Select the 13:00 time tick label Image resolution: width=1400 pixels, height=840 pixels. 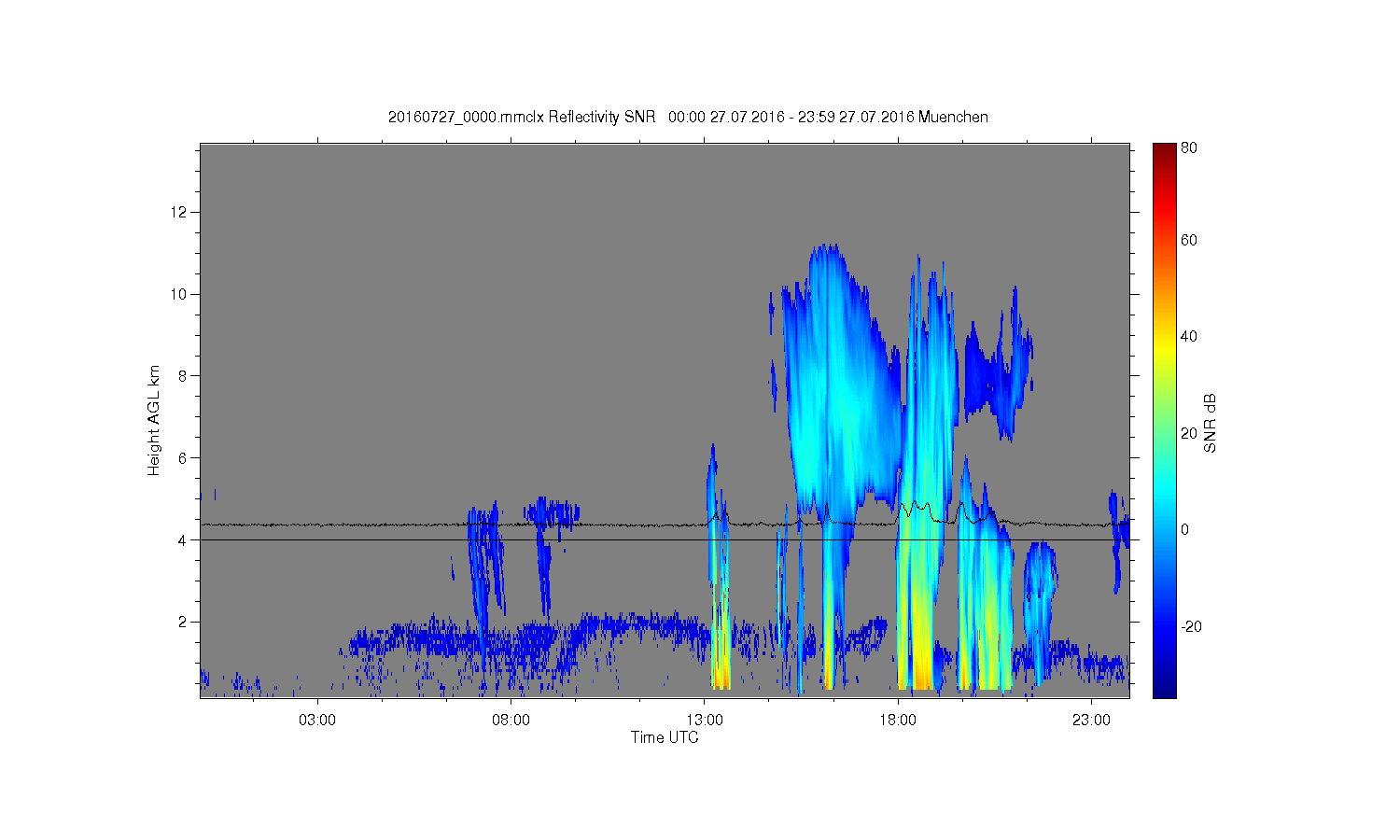705,721
